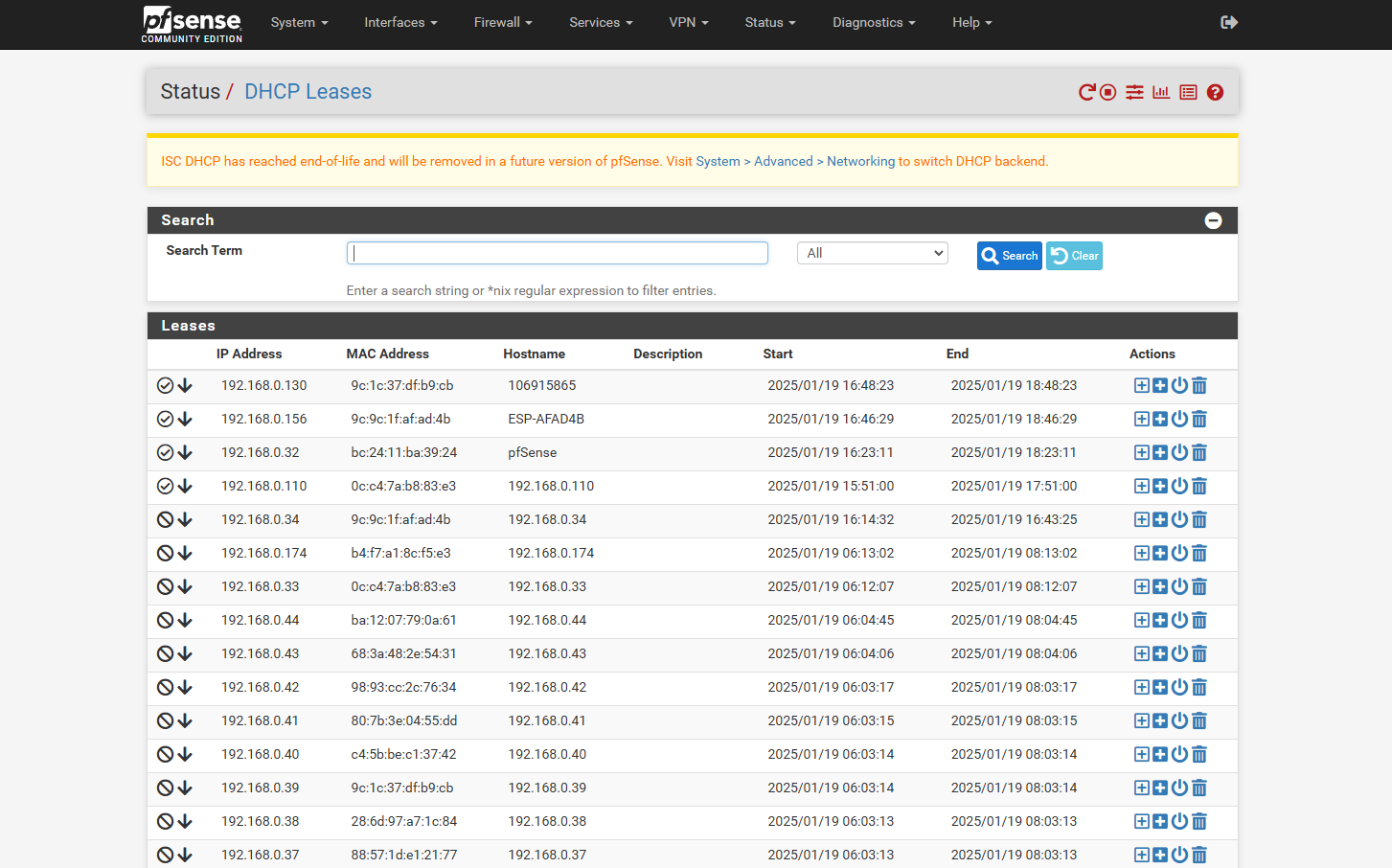Image resolution: width=1392 pixels, height=868 pixels.
Task: Select end time 2025/01/19 16:43:25
Action: tap(1014, 519)
